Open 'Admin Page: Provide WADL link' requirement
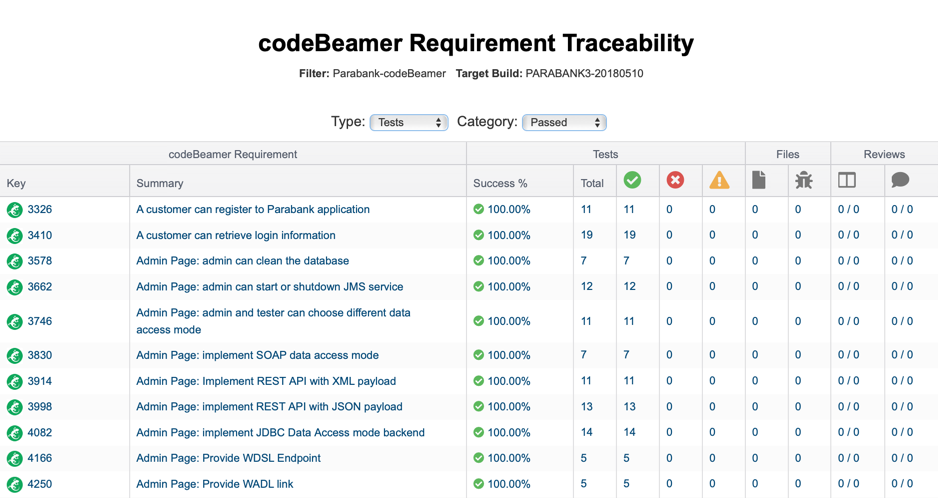 pos(215,484)
